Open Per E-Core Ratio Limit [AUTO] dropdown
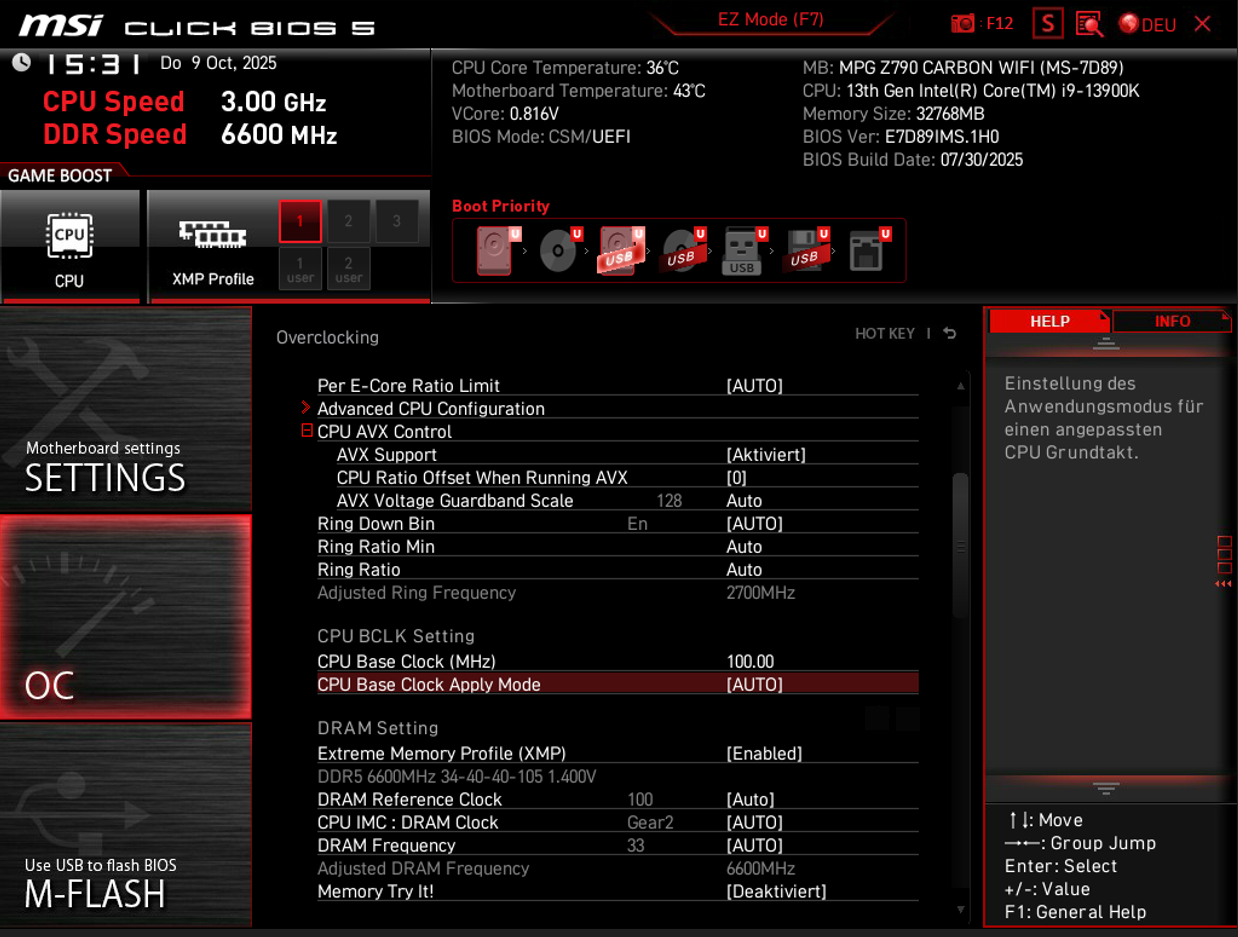The width and height of the screenshot is (1238, 937). click(754, 386)
